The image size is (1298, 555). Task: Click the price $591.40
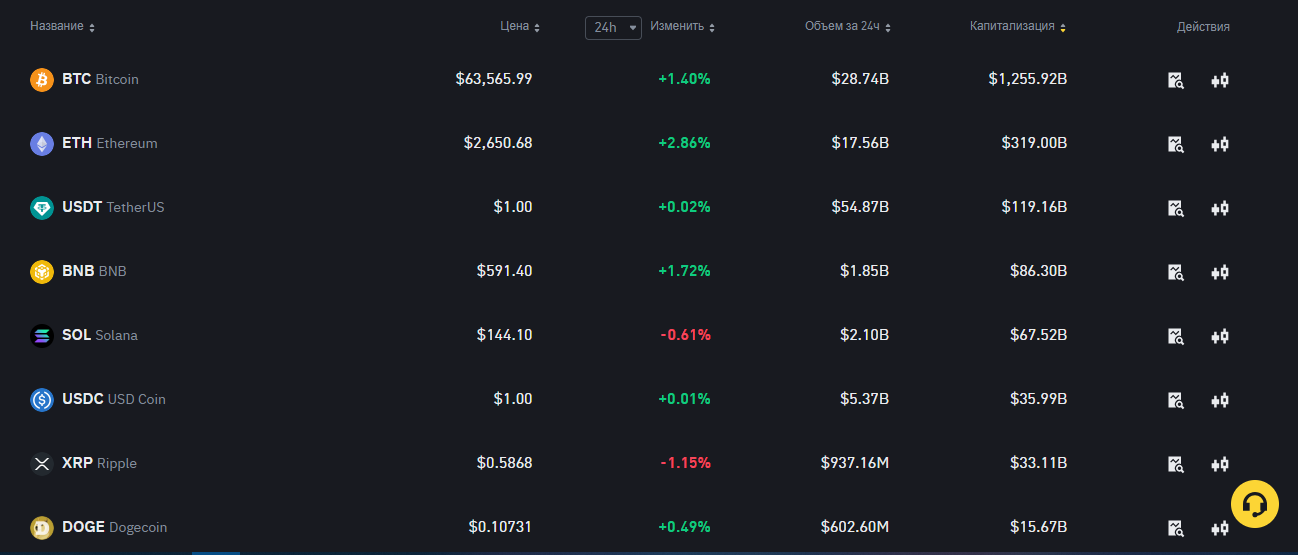pos(505,271)
